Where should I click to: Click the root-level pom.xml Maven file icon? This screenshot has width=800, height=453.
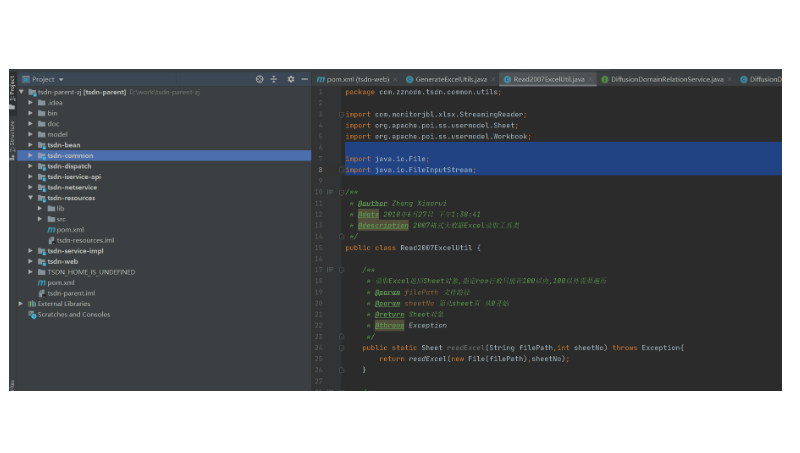click(42, 283)
